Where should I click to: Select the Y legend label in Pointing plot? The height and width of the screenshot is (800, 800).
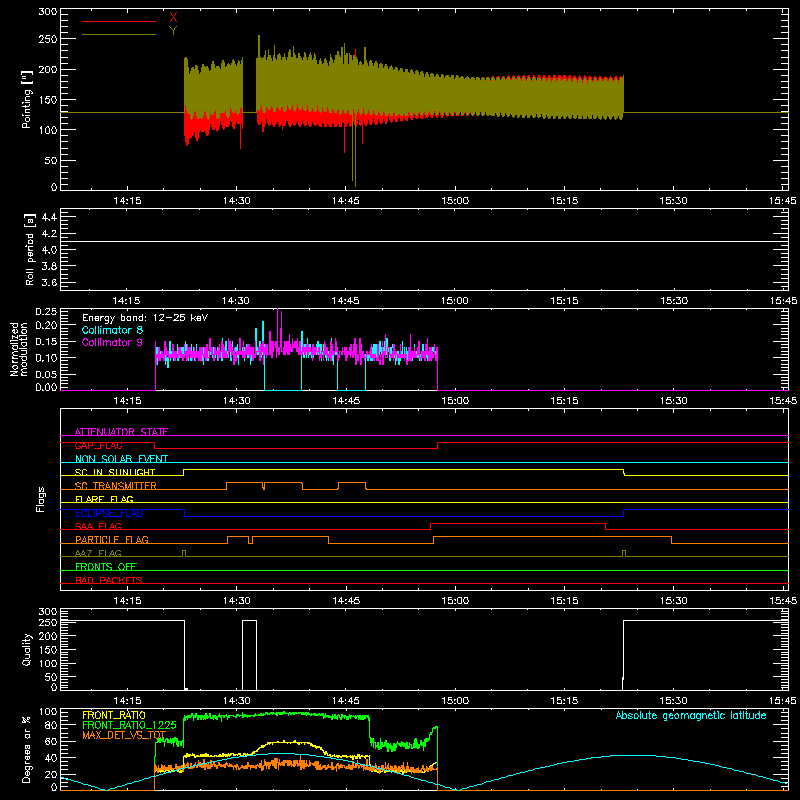pos(173,31)
